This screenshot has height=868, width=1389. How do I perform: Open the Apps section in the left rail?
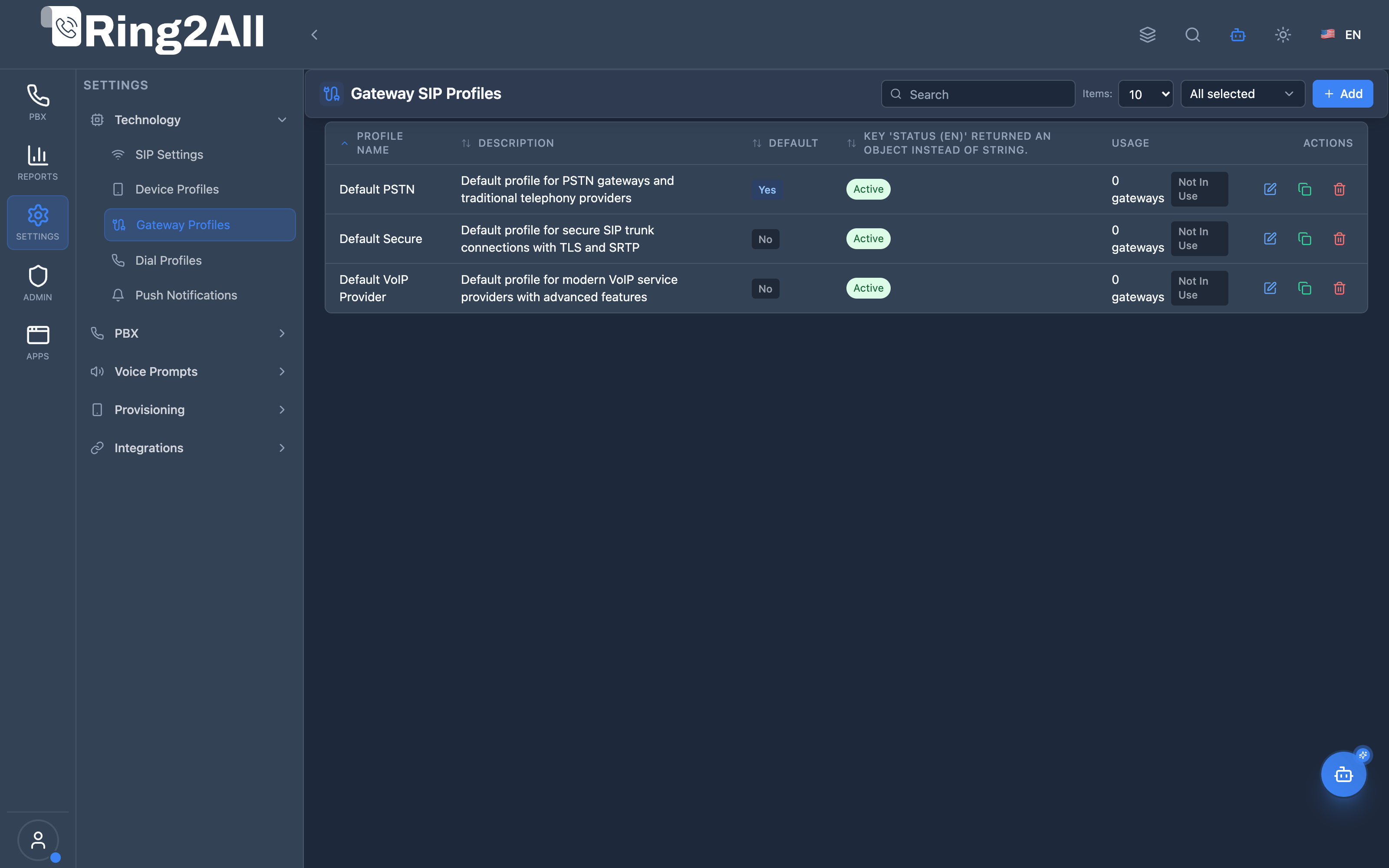(37, 343)
